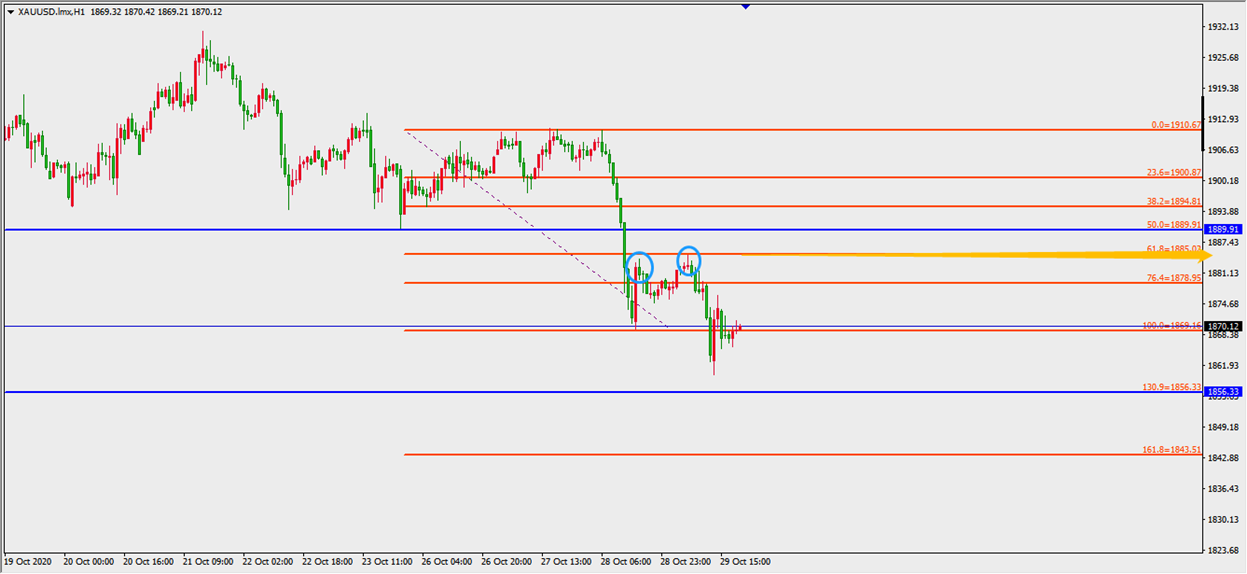
Task: Click the 1823.68 value on price scale
Action: [x=1224, y=551]
